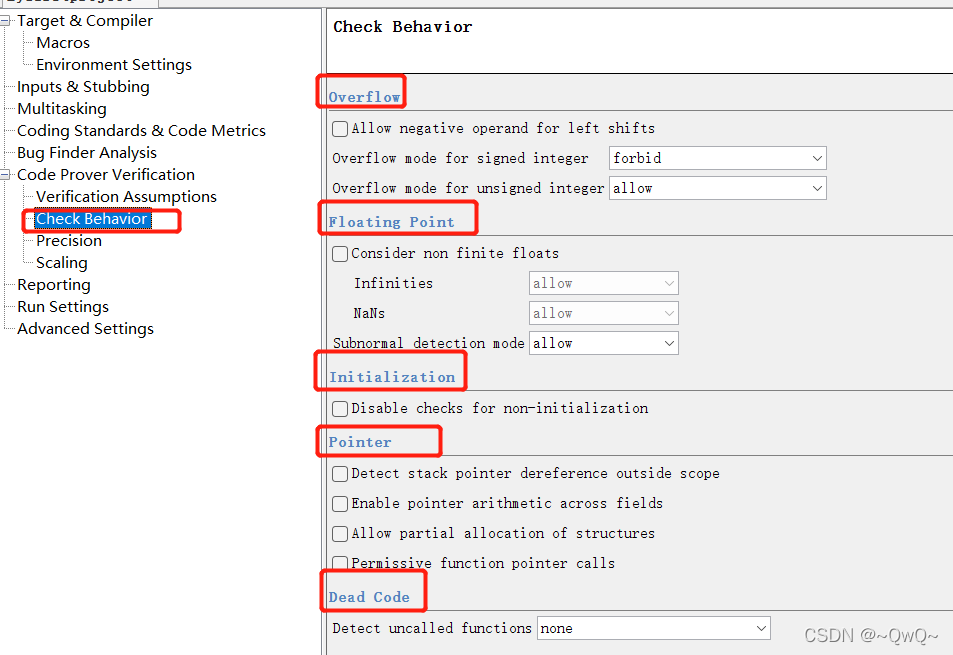
Task: Select the Macros tree item
Action: 63,42
